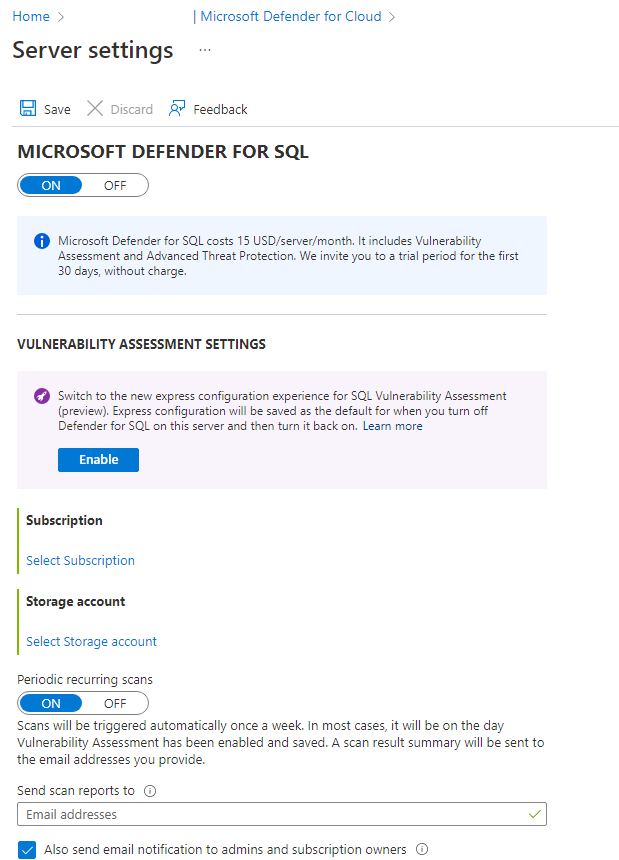Screen dimensions: 619x860
Task: Click the Enable button for express configuration
Action: pyautogui.click(x=98, y=459)
